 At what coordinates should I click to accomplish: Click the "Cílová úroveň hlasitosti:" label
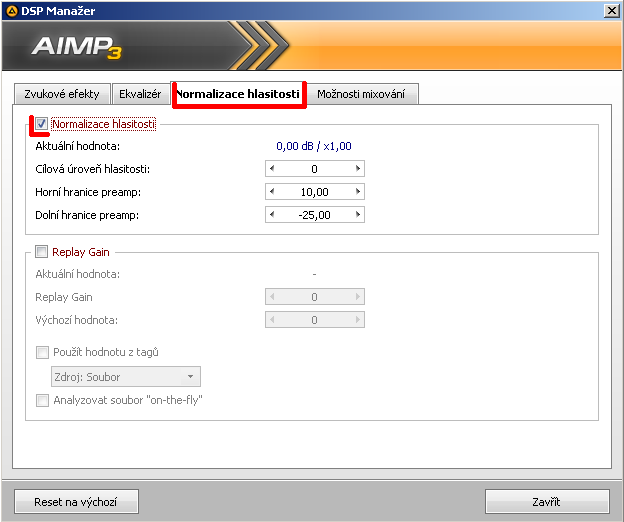click(x=92, y=169)
